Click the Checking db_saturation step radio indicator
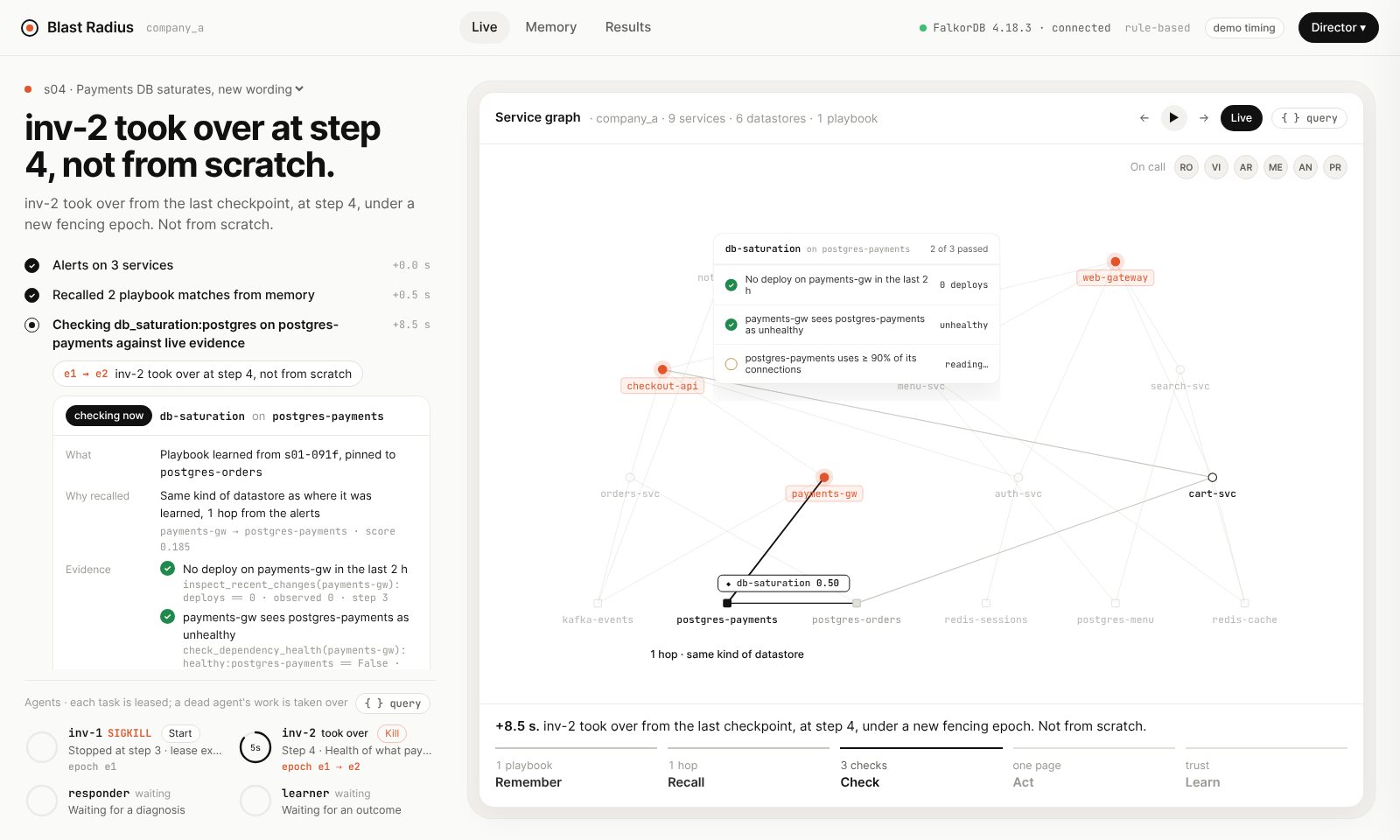The width and height of the screenshot is (1400, 840). (32, 325)
